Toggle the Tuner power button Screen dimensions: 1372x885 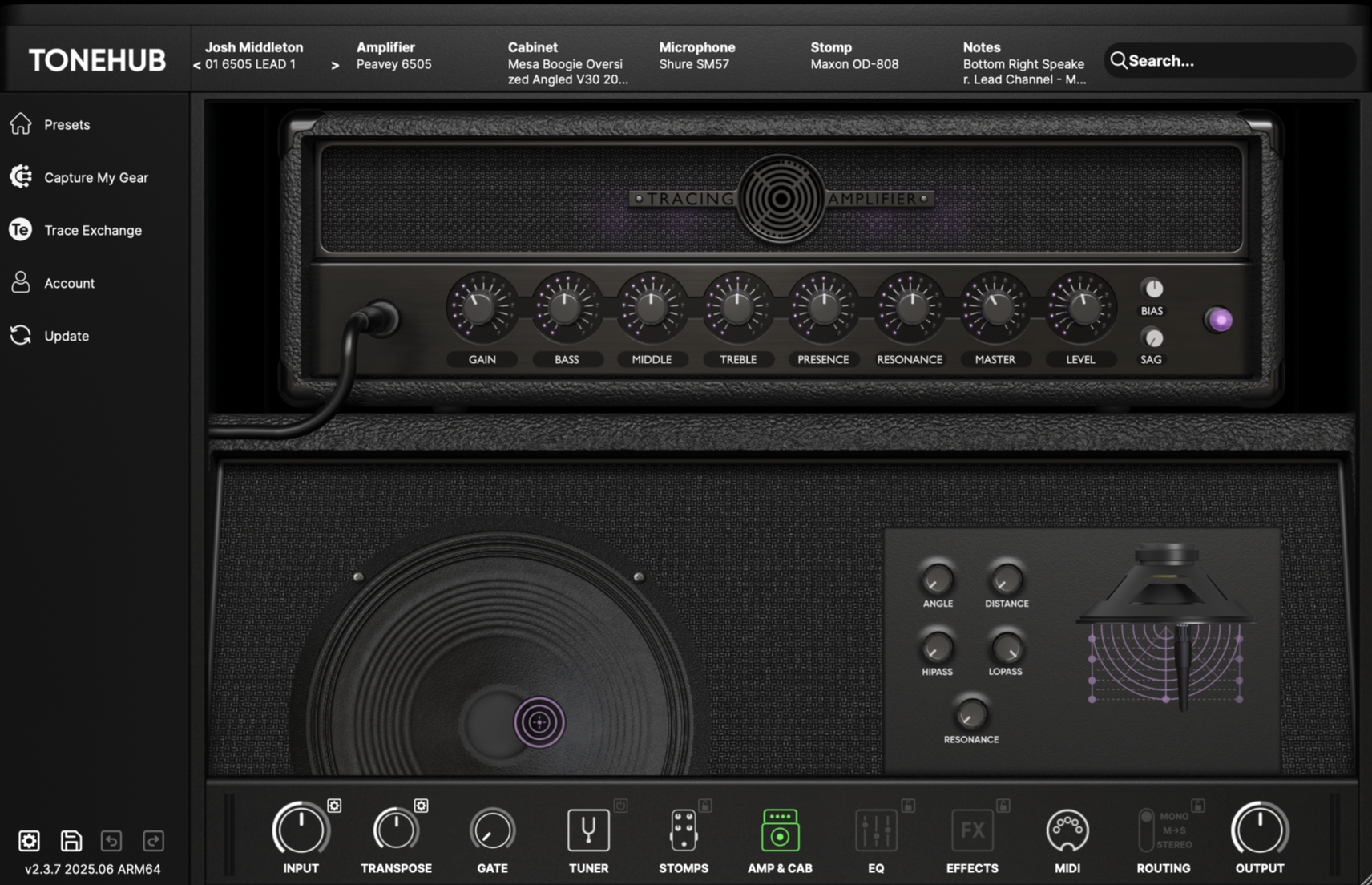pos(620,806)
